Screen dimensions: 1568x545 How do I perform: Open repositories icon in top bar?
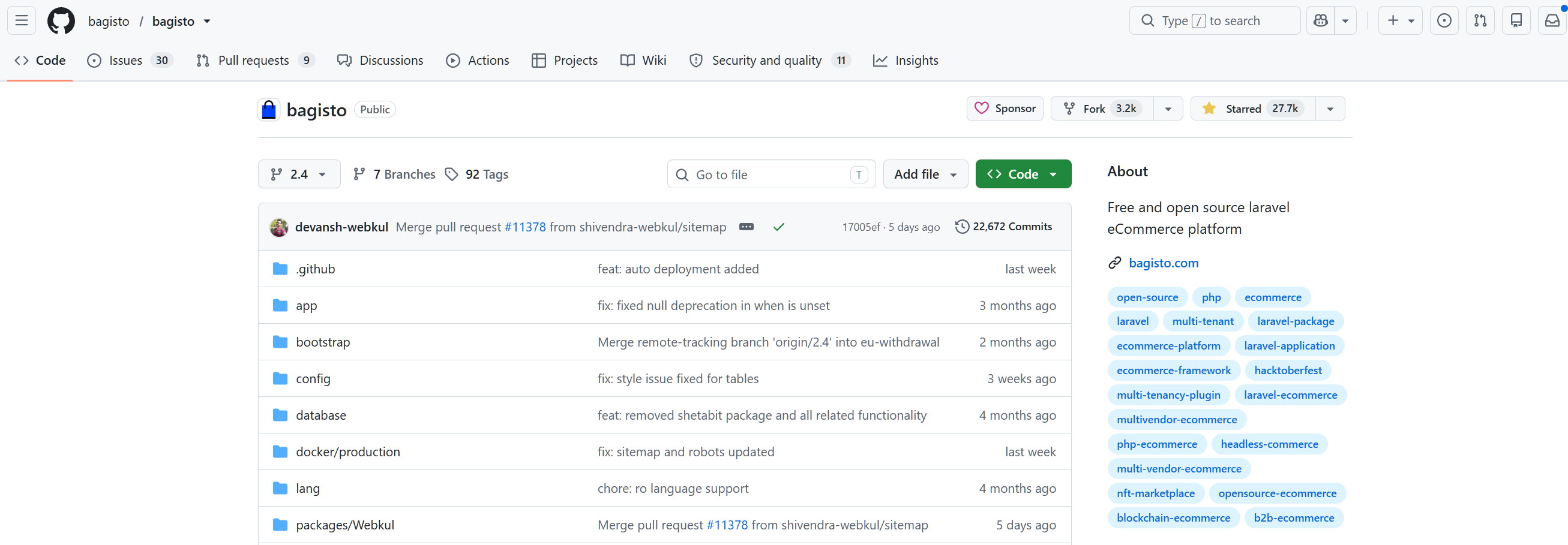coord(1516,20)
